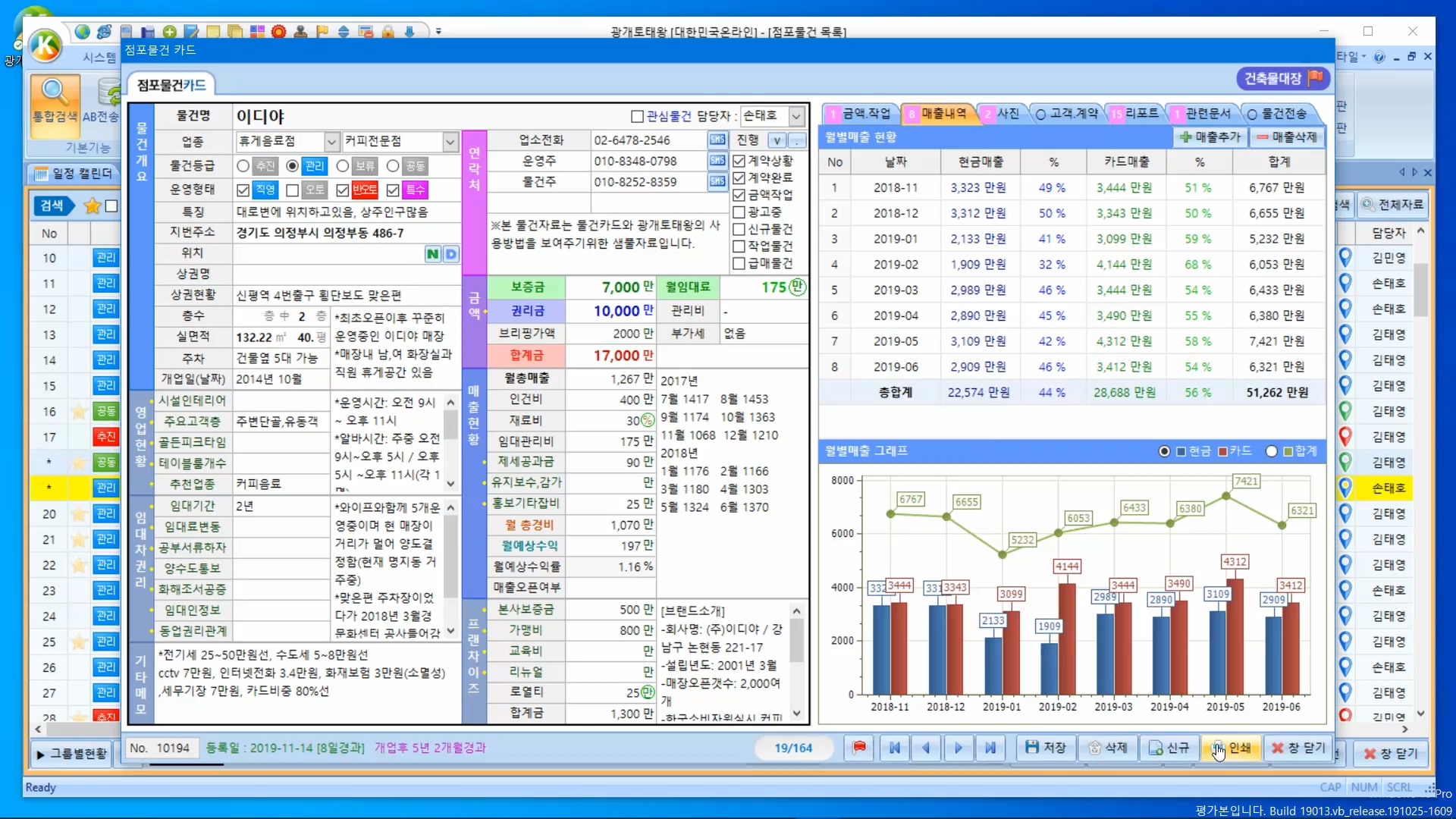Open the green N map icon
Image resolution: width=1456 pixels, height=819 pixels.
[x=432, y=254]
